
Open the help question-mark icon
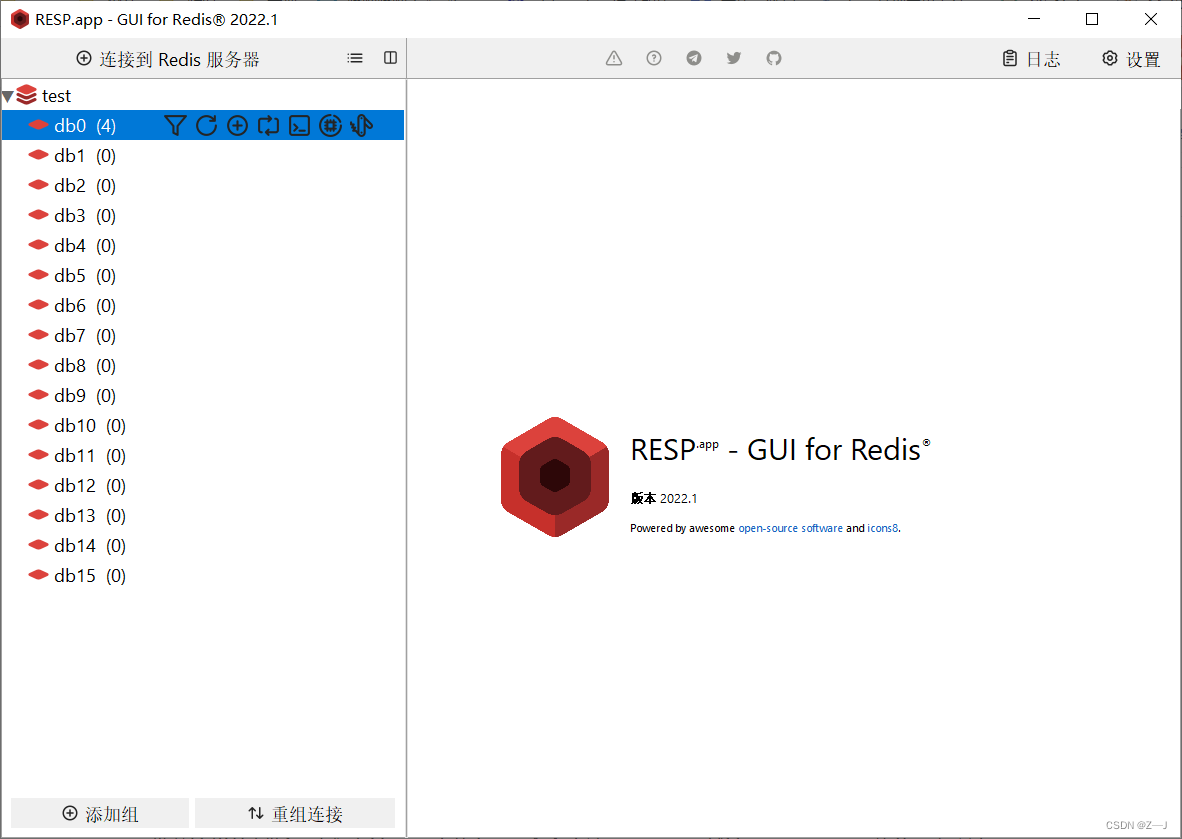pyautogui.click(x=653, y=58)
